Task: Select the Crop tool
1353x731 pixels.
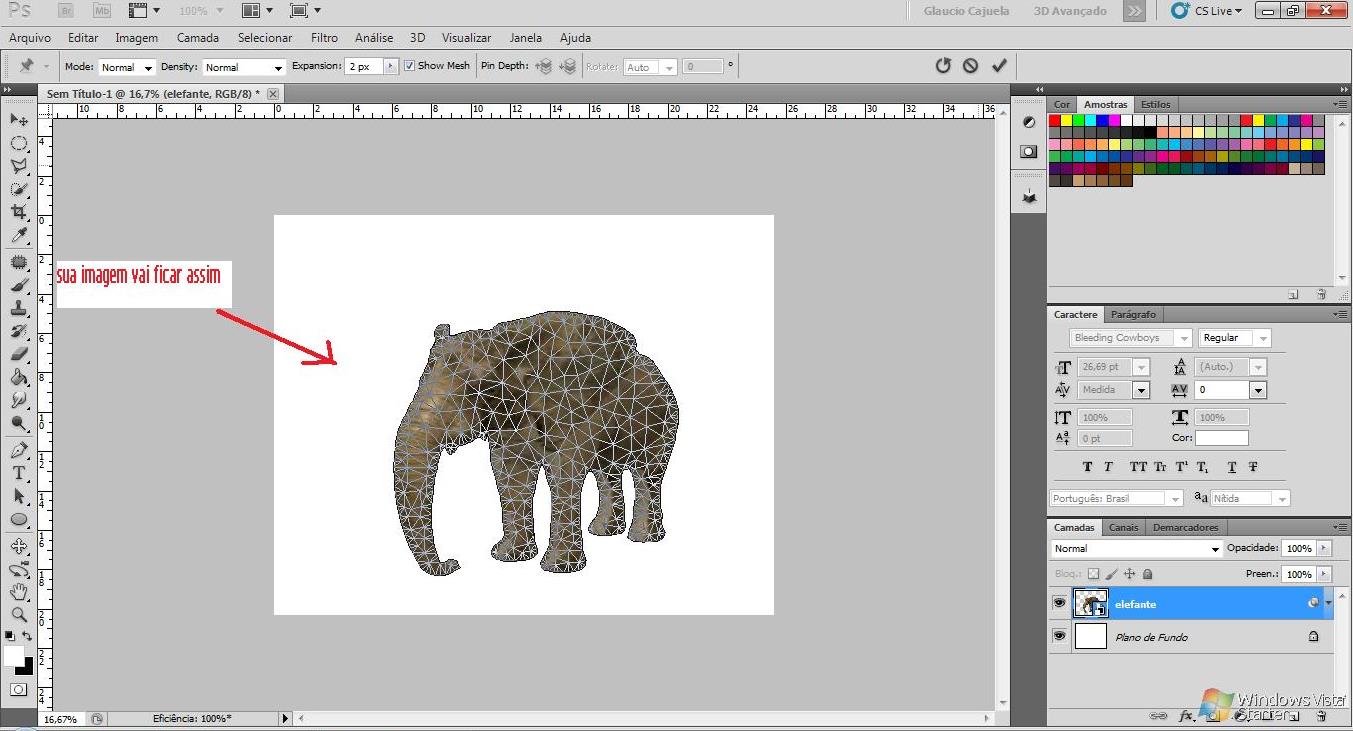Action: coord(19,212)
